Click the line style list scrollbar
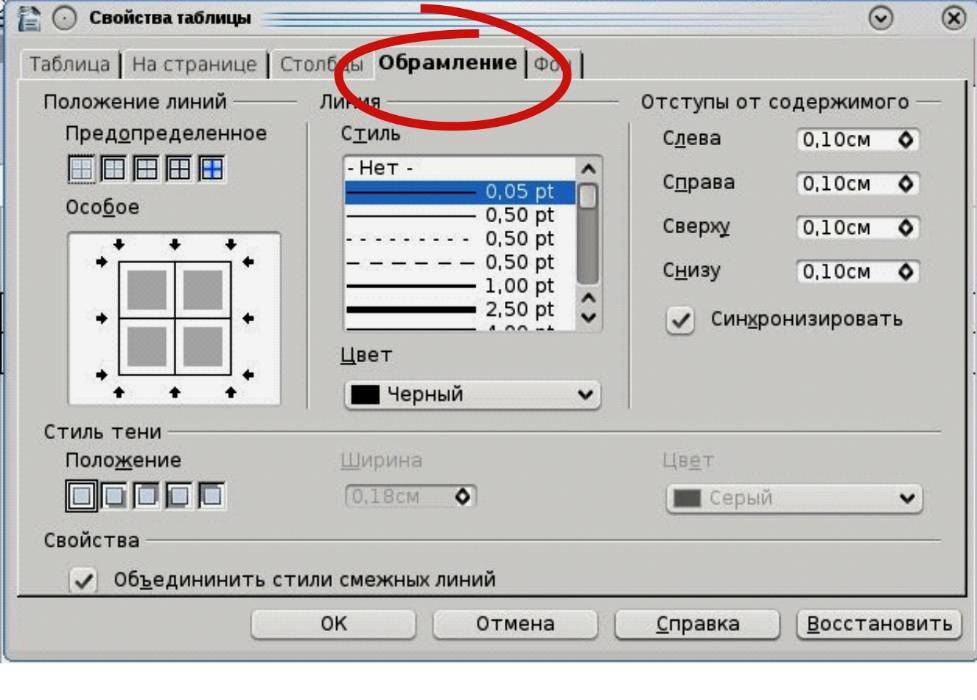977x700 pixels. (588, 240)
